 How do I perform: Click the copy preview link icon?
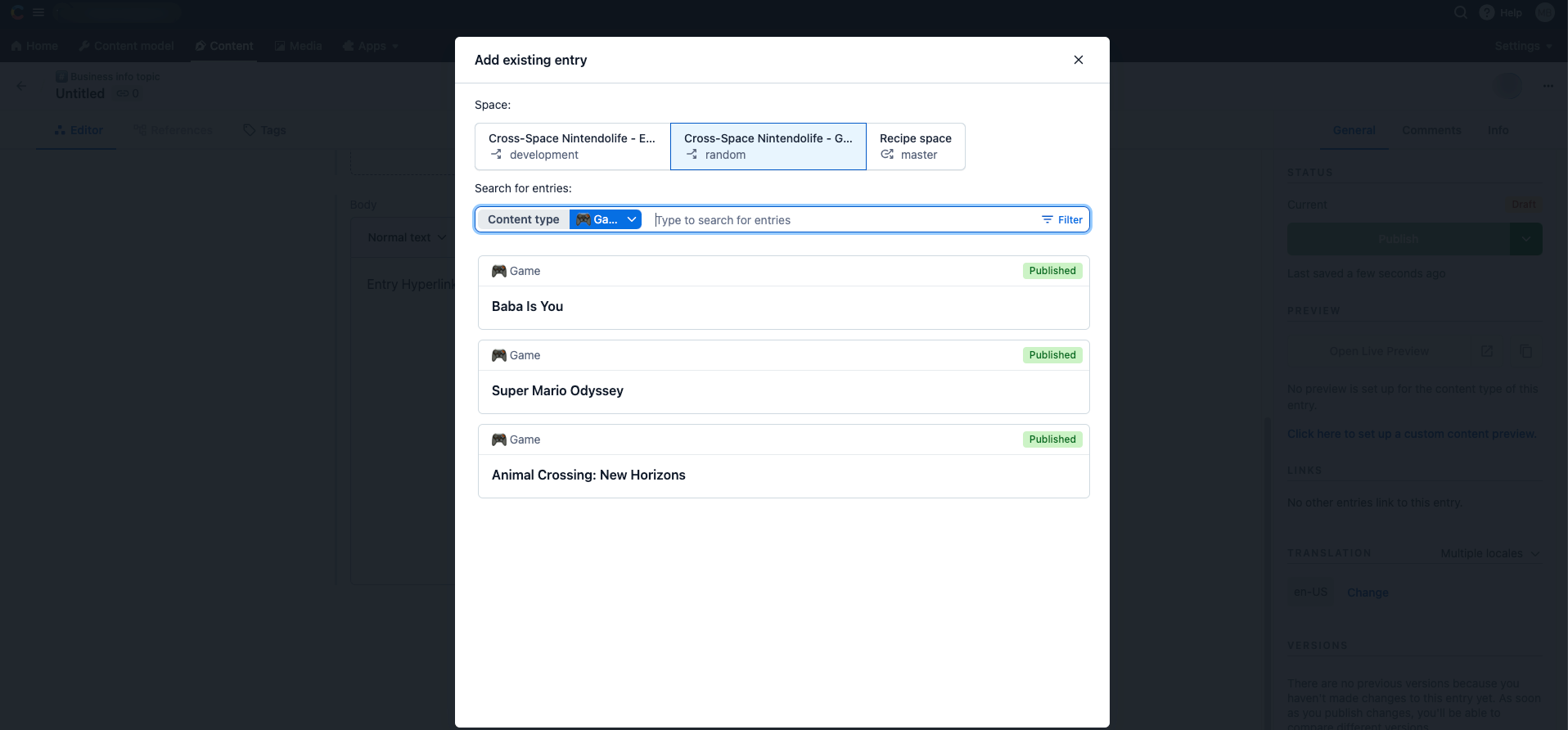click(1526, 351)
